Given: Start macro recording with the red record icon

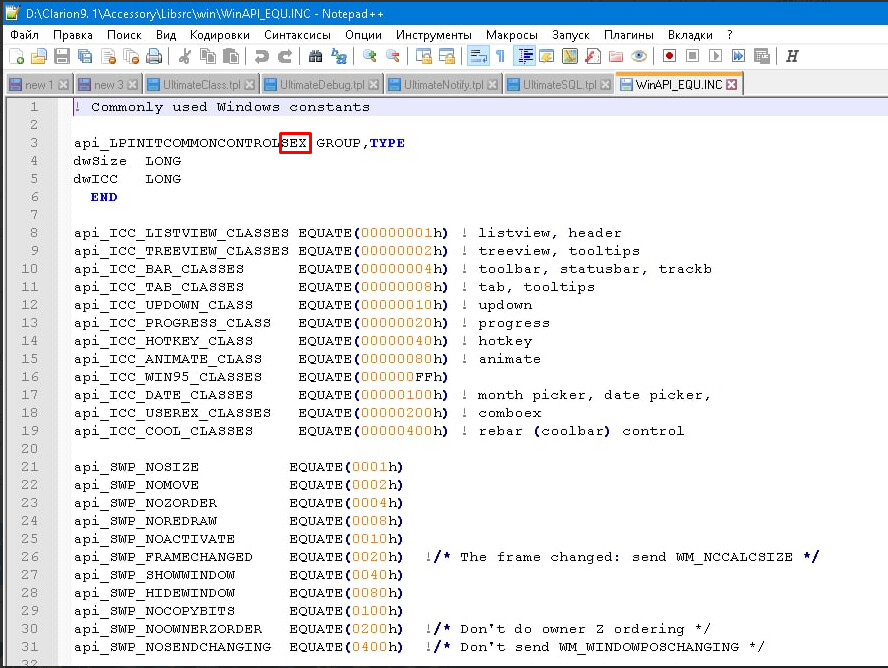Looking at the screenshot, I should (x=669, y=56).
